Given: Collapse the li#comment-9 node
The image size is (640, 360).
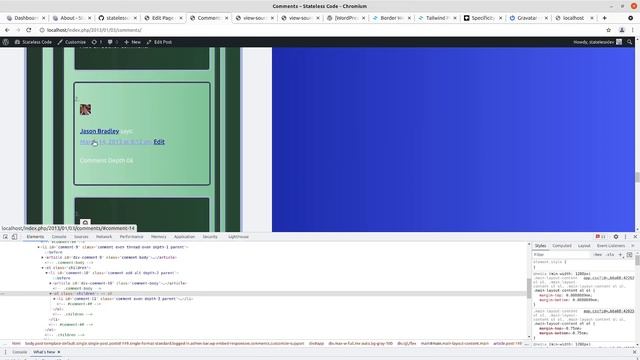Looking at the screenshot, I should [x=39, y=247].
